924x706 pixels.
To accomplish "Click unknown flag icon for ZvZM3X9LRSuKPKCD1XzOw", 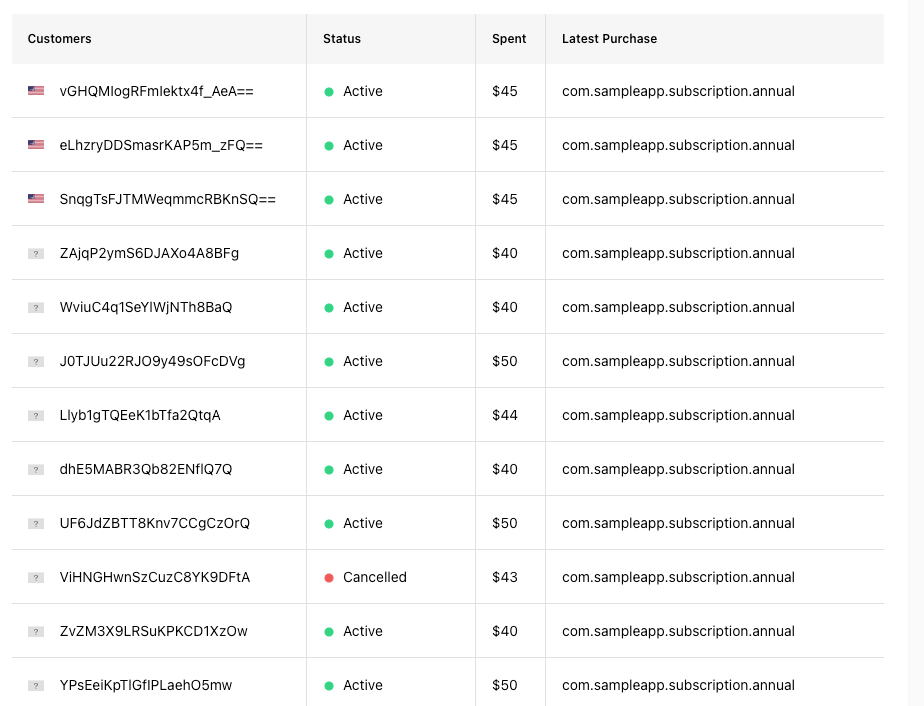I will coord(36,632).
